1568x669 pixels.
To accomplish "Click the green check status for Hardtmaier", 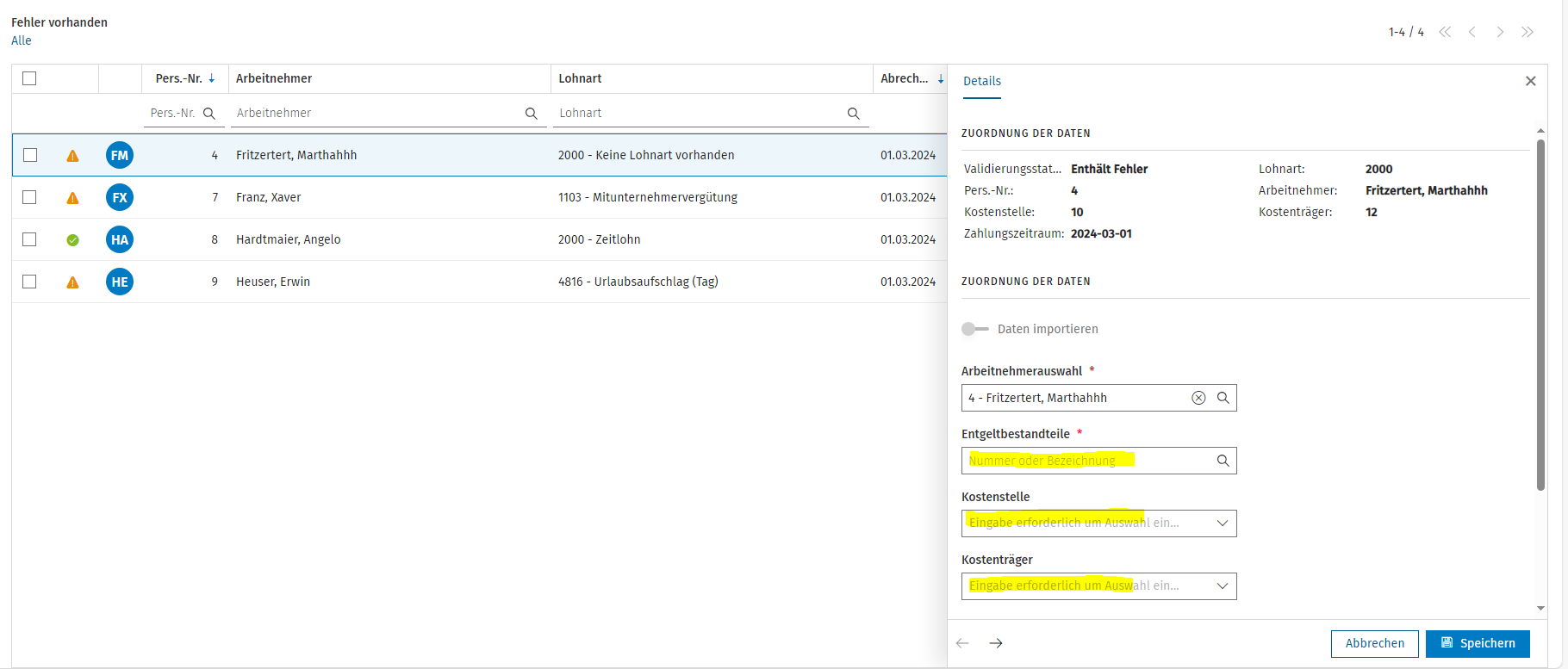I will 72,240.
